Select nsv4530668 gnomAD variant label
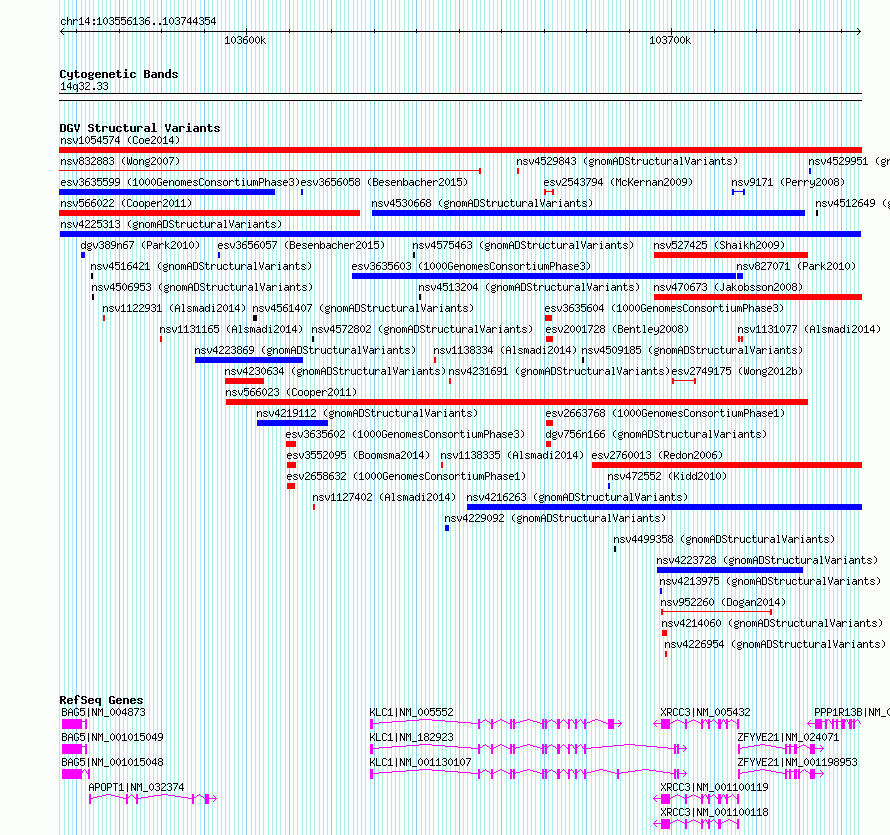Screen dimensions: 890x835 click(x=482, y=203)
